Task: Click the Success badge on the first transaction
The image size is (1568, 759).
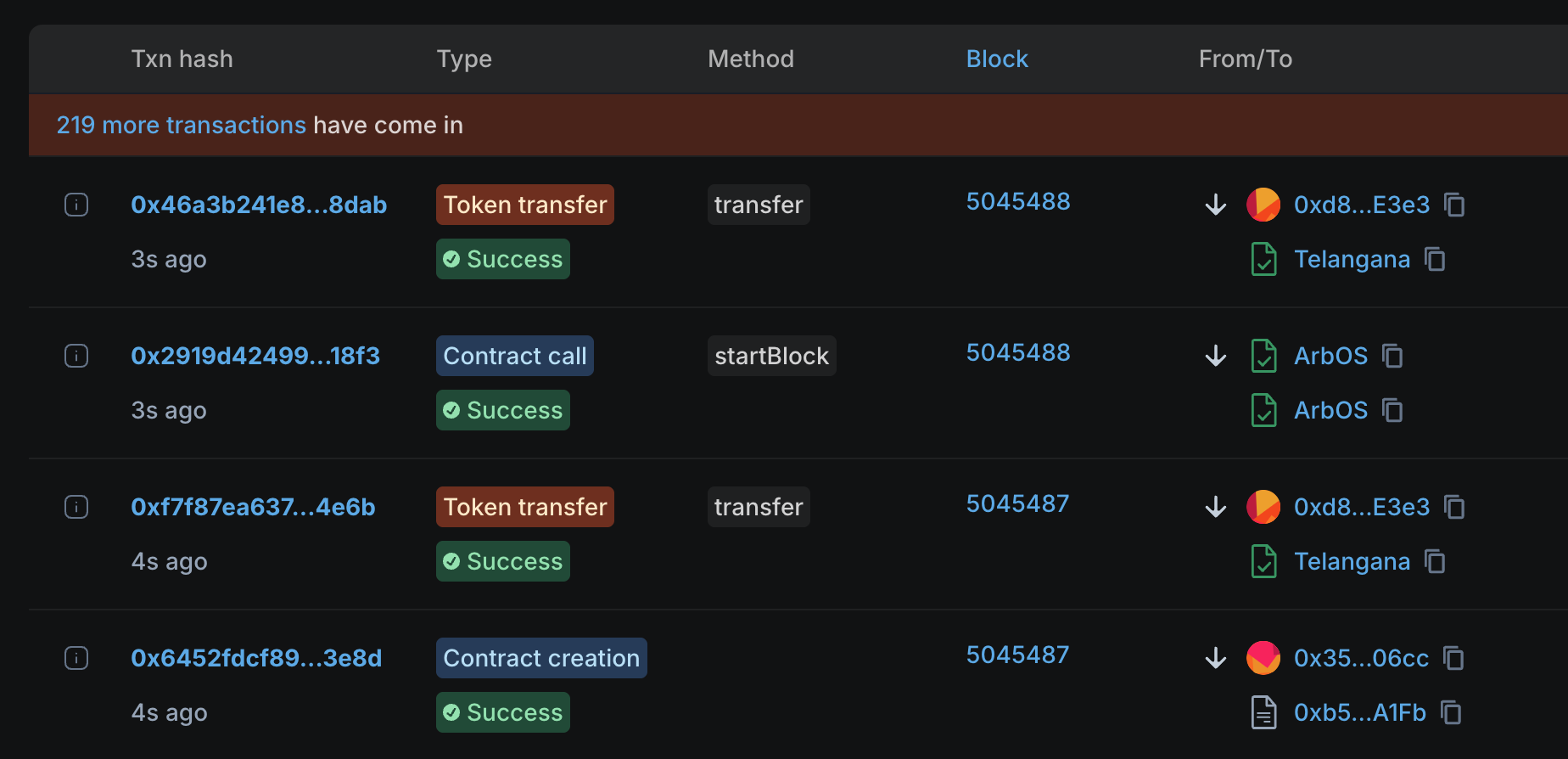Action: 502,259
